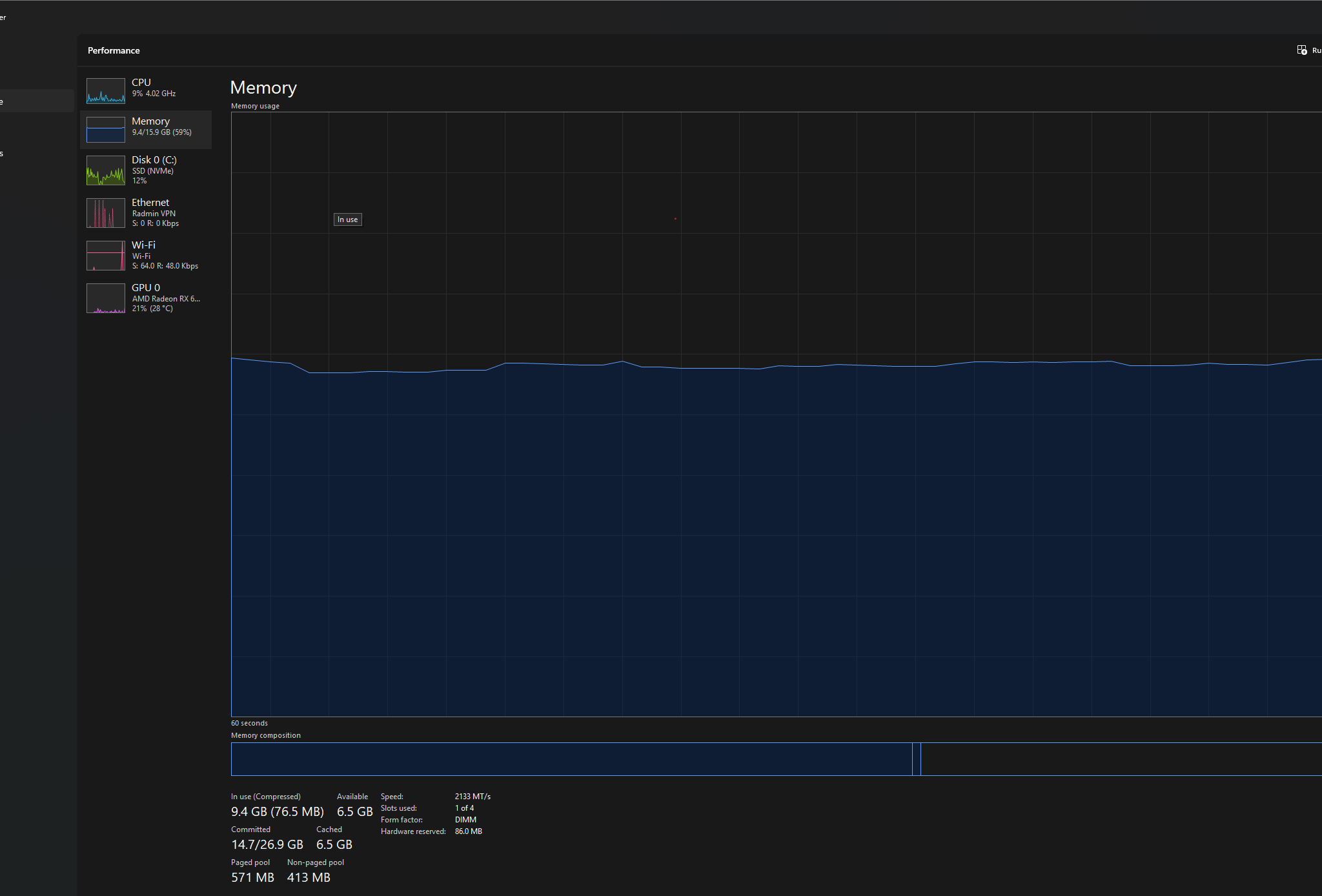Screen dimensions: 1322x896
Task: Click the Run new task icon
Action: 1302,50
